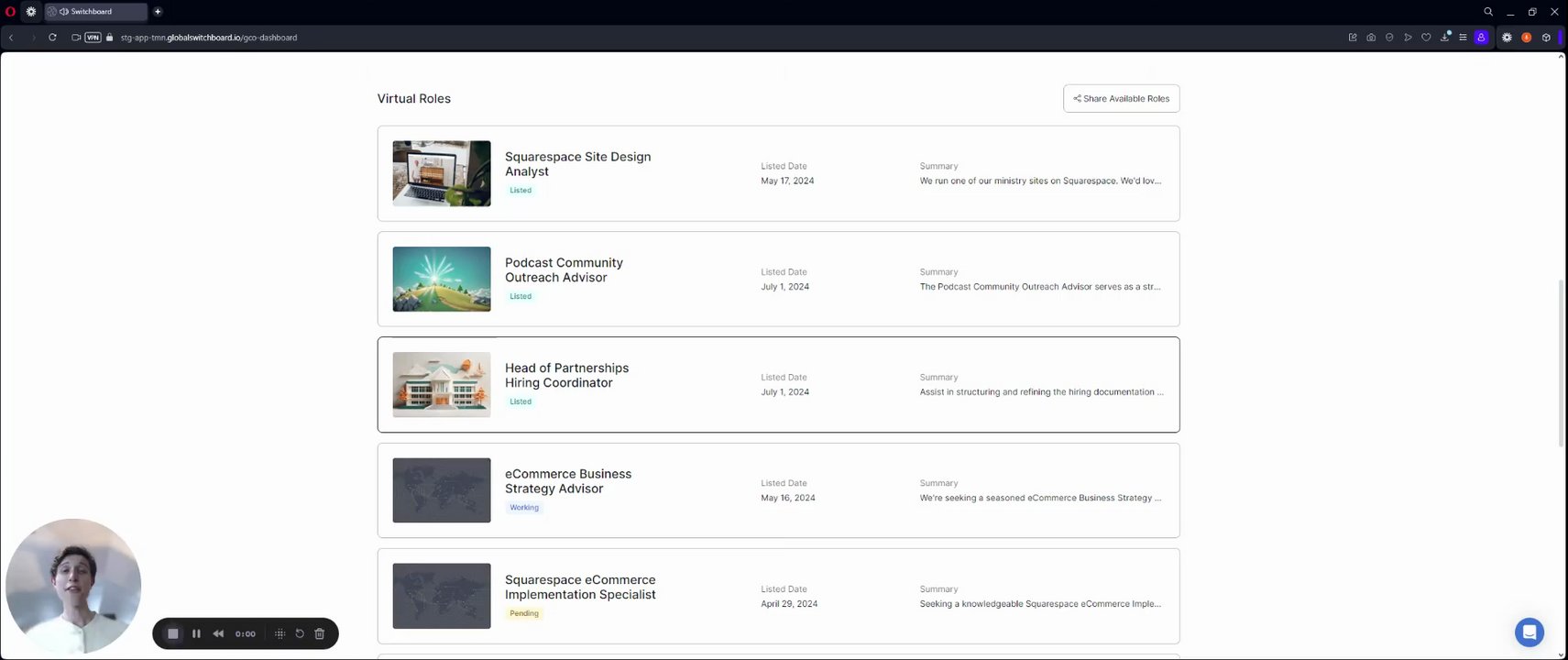
Task: Restart the recording with the circular arrow icon
Action: (x=300, y=633)
